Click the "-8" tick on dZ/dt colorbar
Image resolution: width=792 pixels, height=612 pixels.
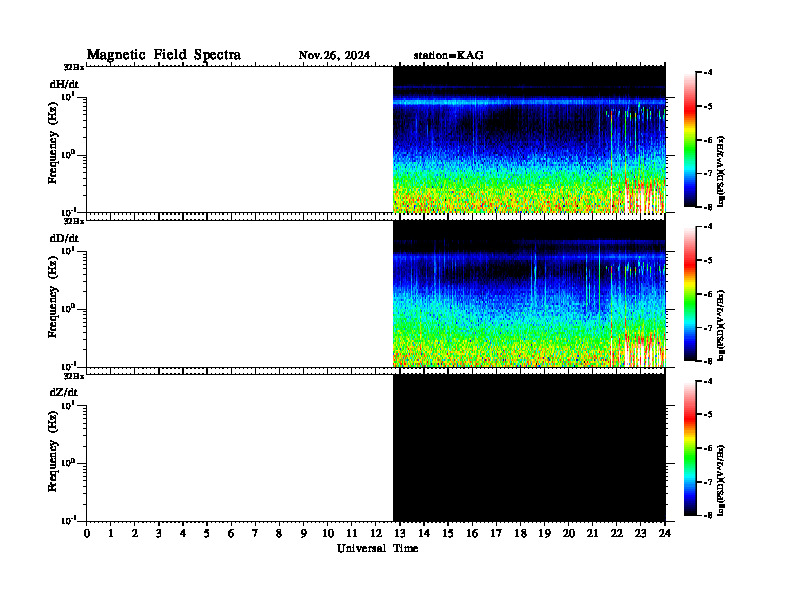708,515
